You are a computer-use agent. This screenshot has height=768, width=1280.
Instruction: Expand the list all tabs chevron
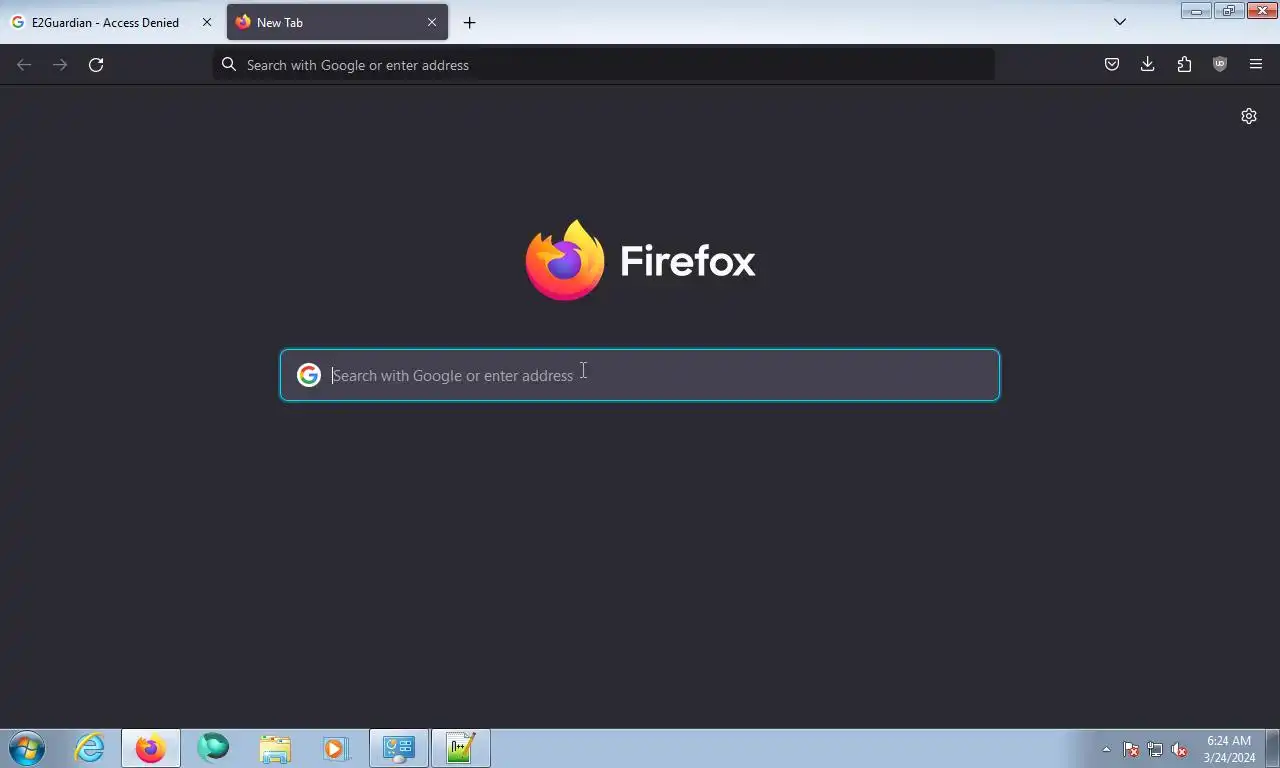pyautogui.click(x=1120, y=22)
